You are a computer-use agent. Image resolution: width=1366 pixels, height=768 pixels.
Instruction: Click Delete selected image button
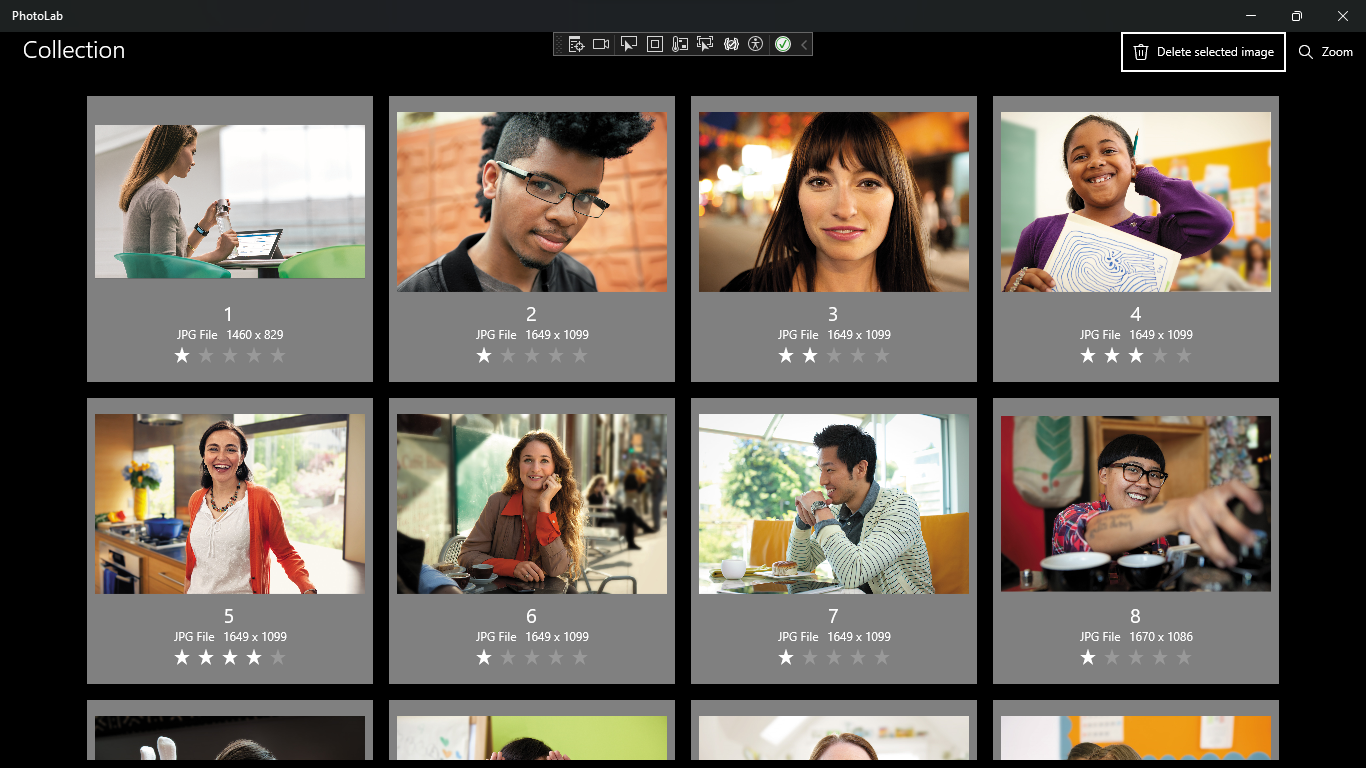[x=1203, y=52]
